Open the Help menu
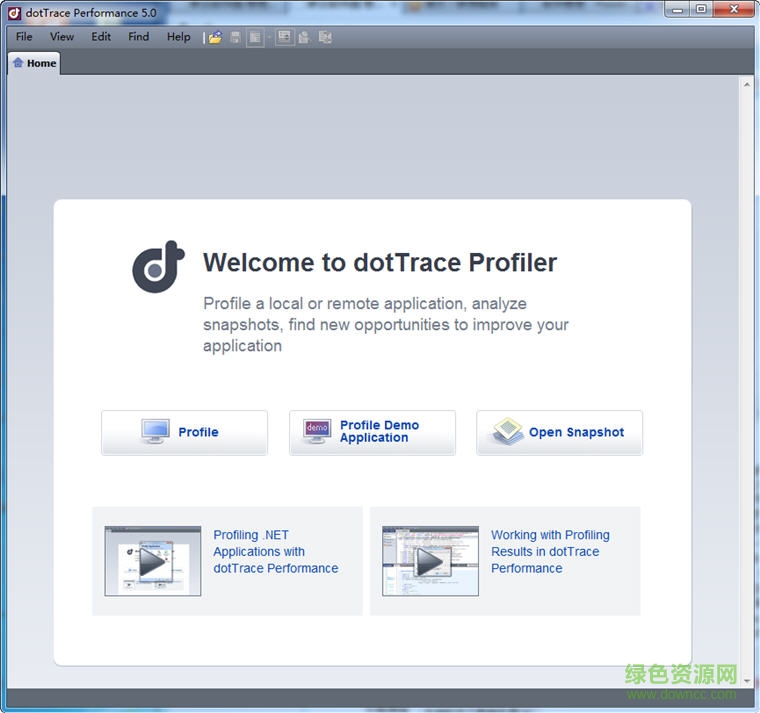 tap(178, 37)
